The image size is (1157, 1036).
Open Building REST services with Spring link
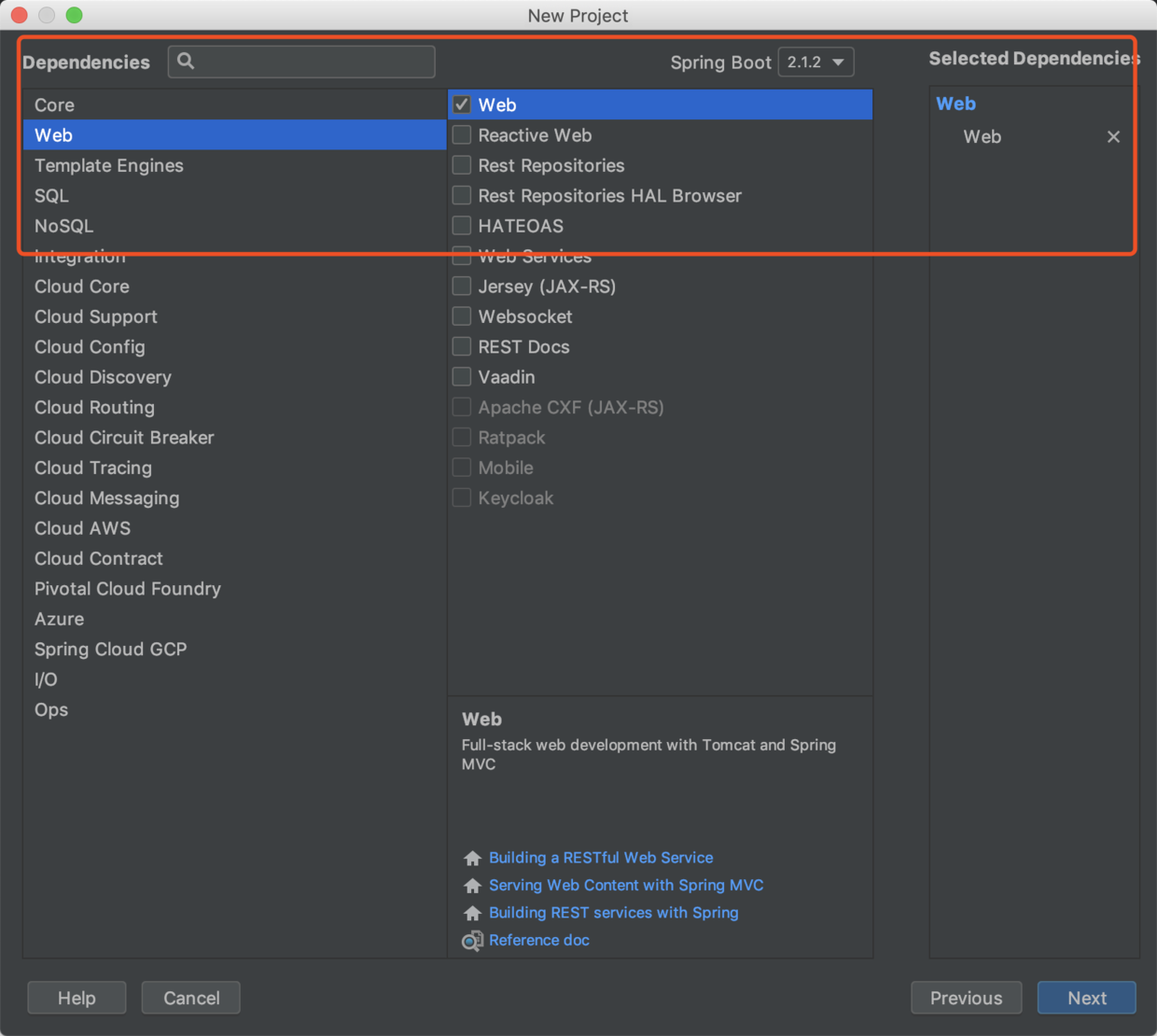coord(614,913)
